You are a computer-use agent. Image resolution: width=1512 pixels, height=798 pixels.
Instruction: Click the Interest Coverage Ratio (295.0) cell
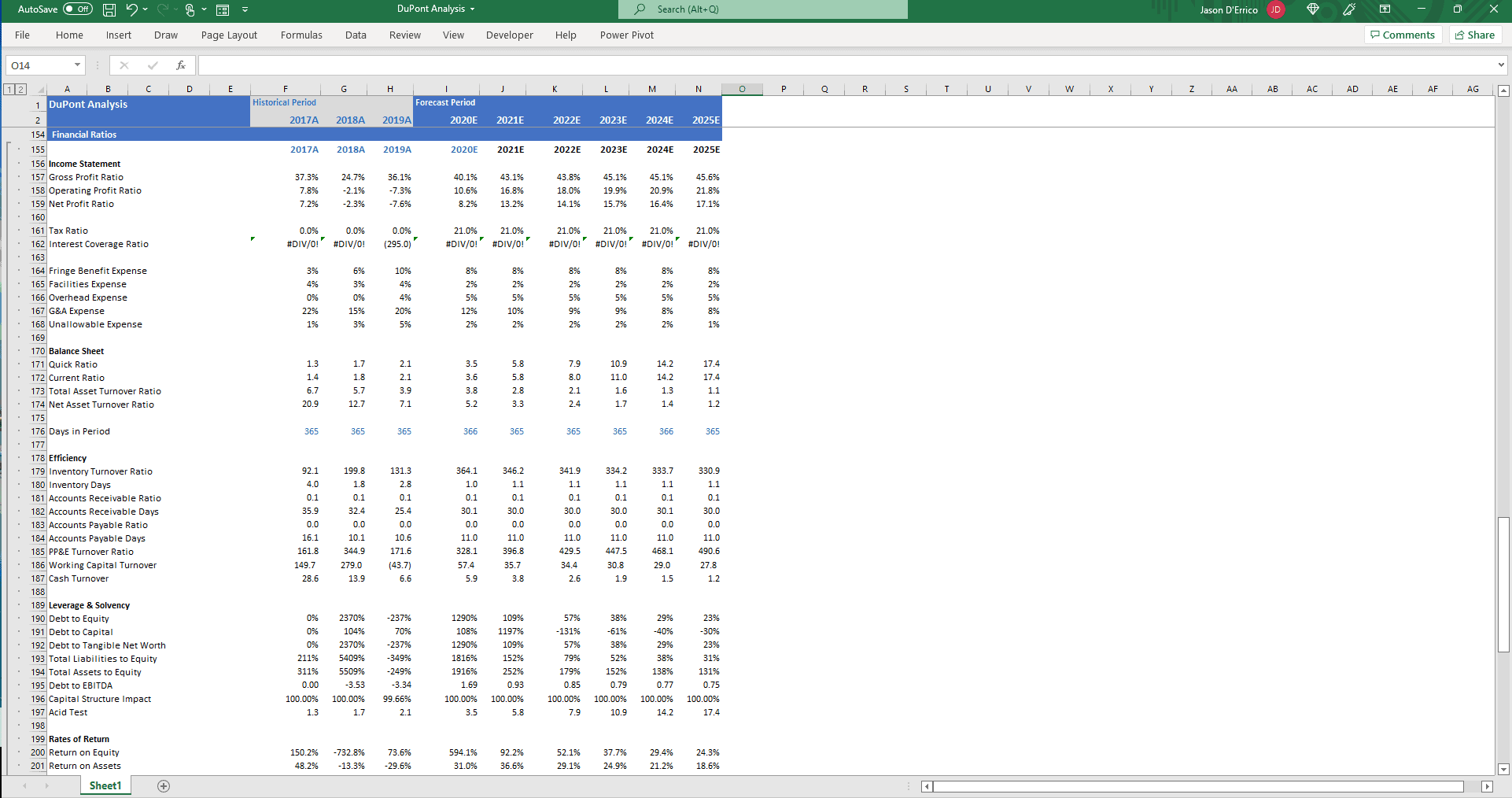tap(397, 244)
